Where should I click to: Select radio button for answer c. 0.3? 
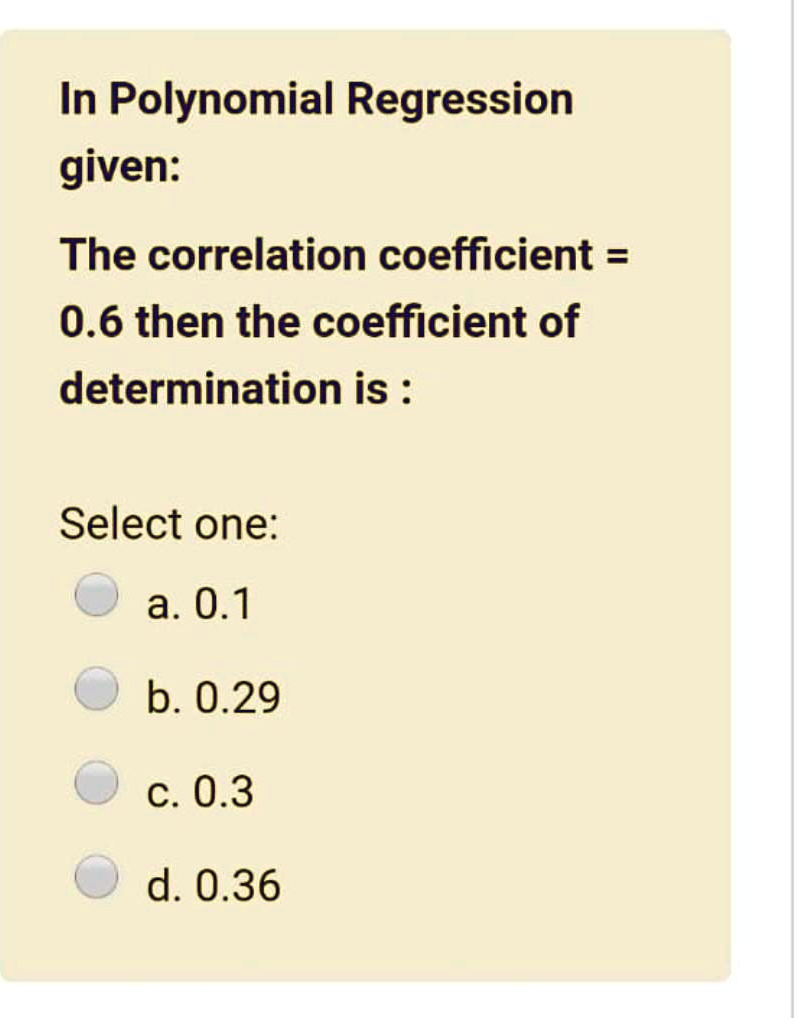click(x=95, y=783)
